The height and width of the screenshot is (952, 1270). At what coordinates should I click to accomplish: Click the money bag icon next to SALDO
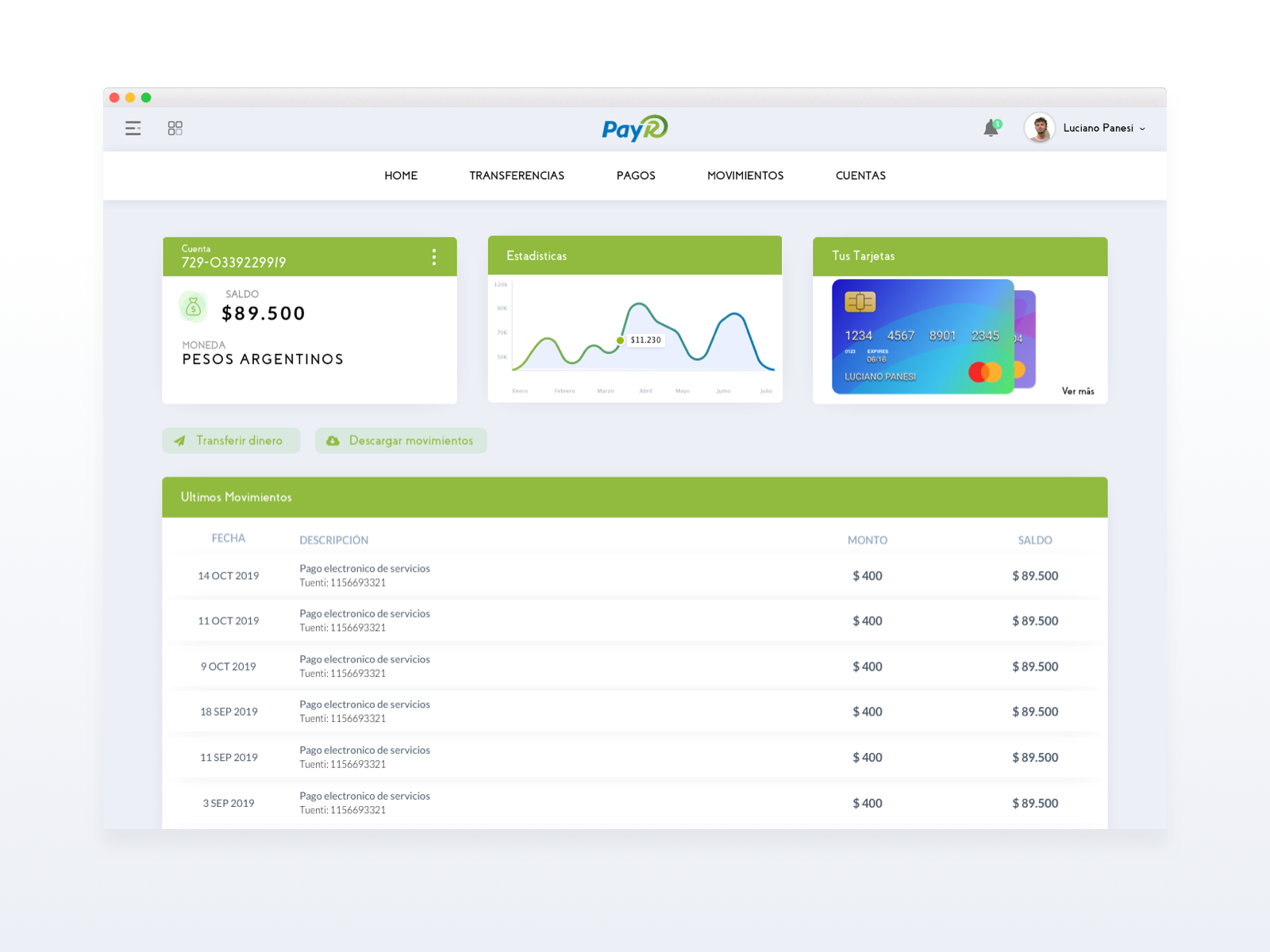[193, 306]
